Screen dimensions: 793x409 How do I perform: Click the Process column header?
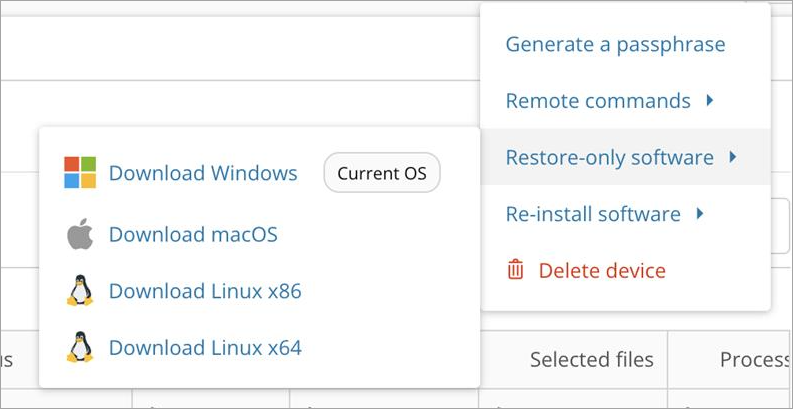click(x=755, y=359)
